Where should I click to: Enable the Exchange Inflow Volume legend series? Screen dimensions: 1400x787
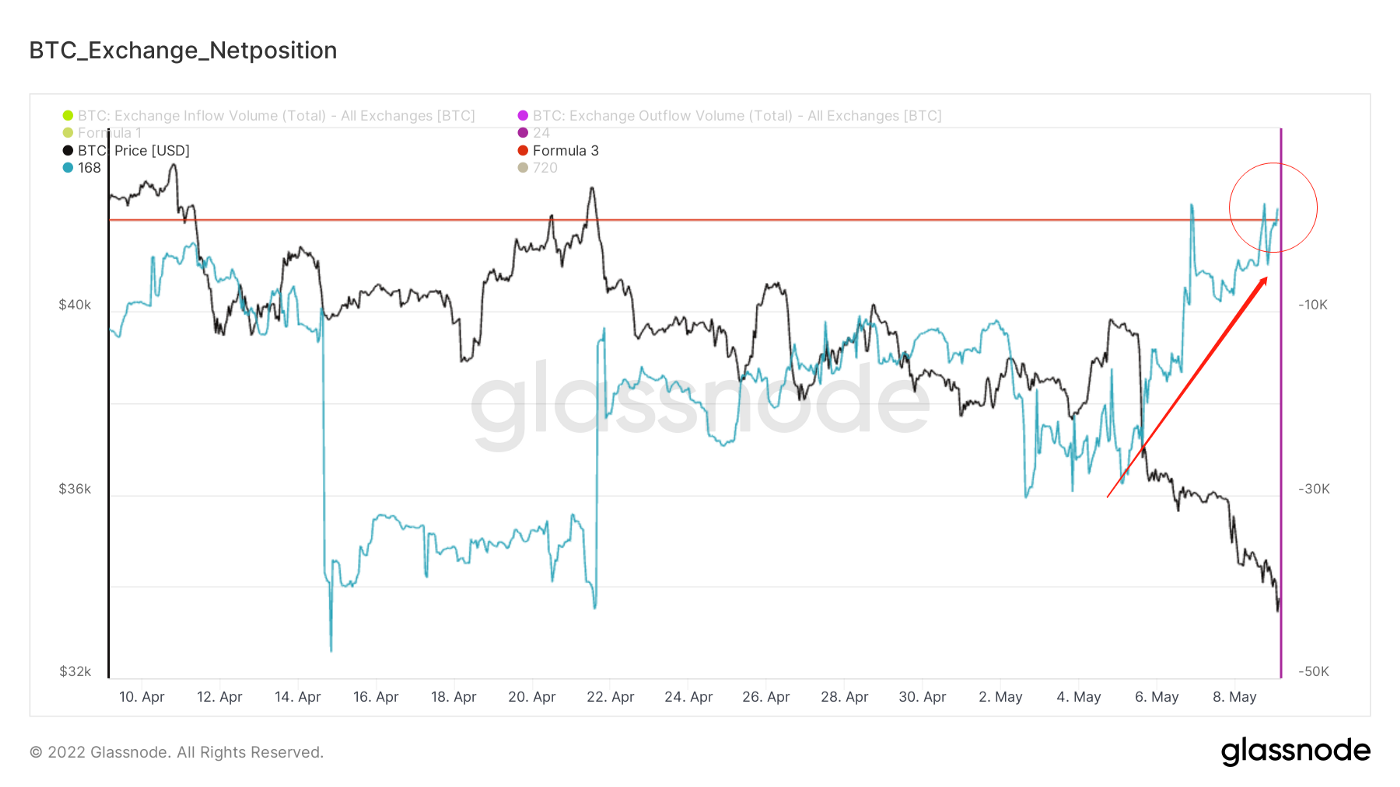pyautogui.click(x=276, y=116)
